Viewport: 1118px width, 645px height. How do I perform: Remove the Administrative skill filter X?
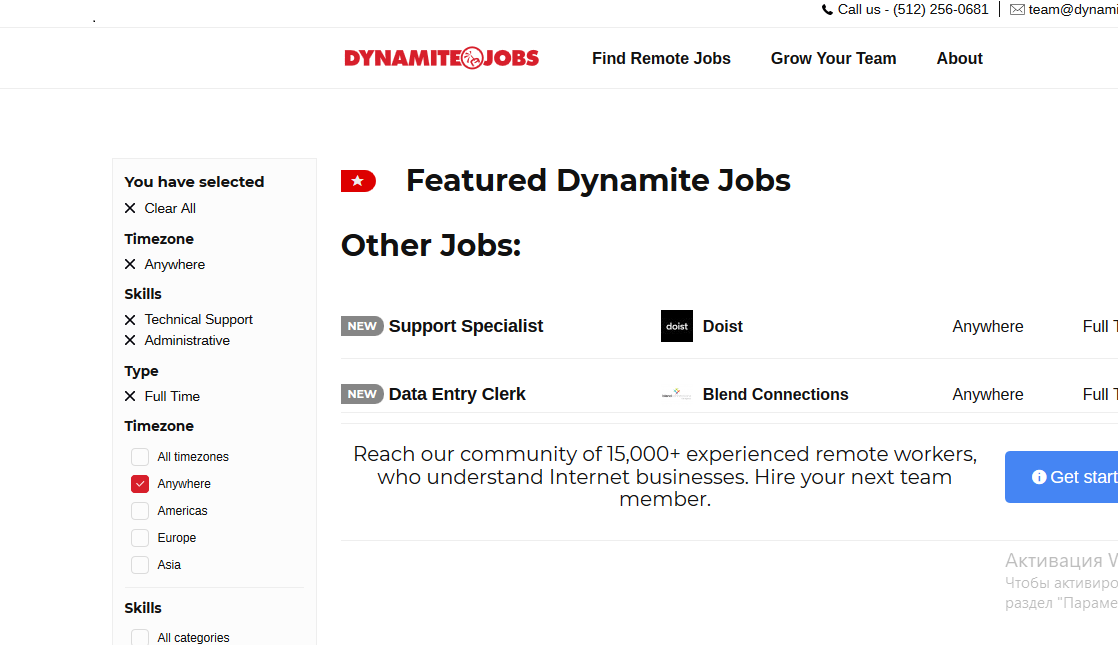pyautogui.click(x=130, y=341)
